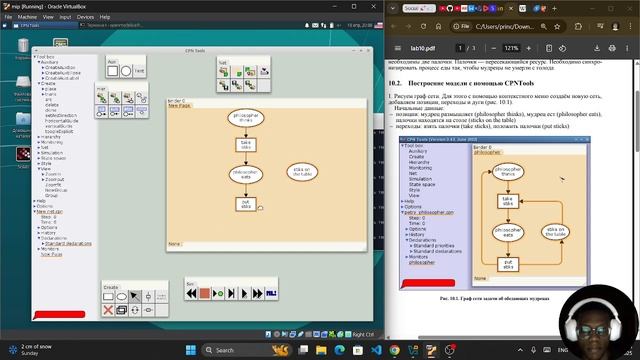The height and width of the screenshot is (360, 640).
Task: Open VirtualBox Machine menu
Action: click(27, 17)
